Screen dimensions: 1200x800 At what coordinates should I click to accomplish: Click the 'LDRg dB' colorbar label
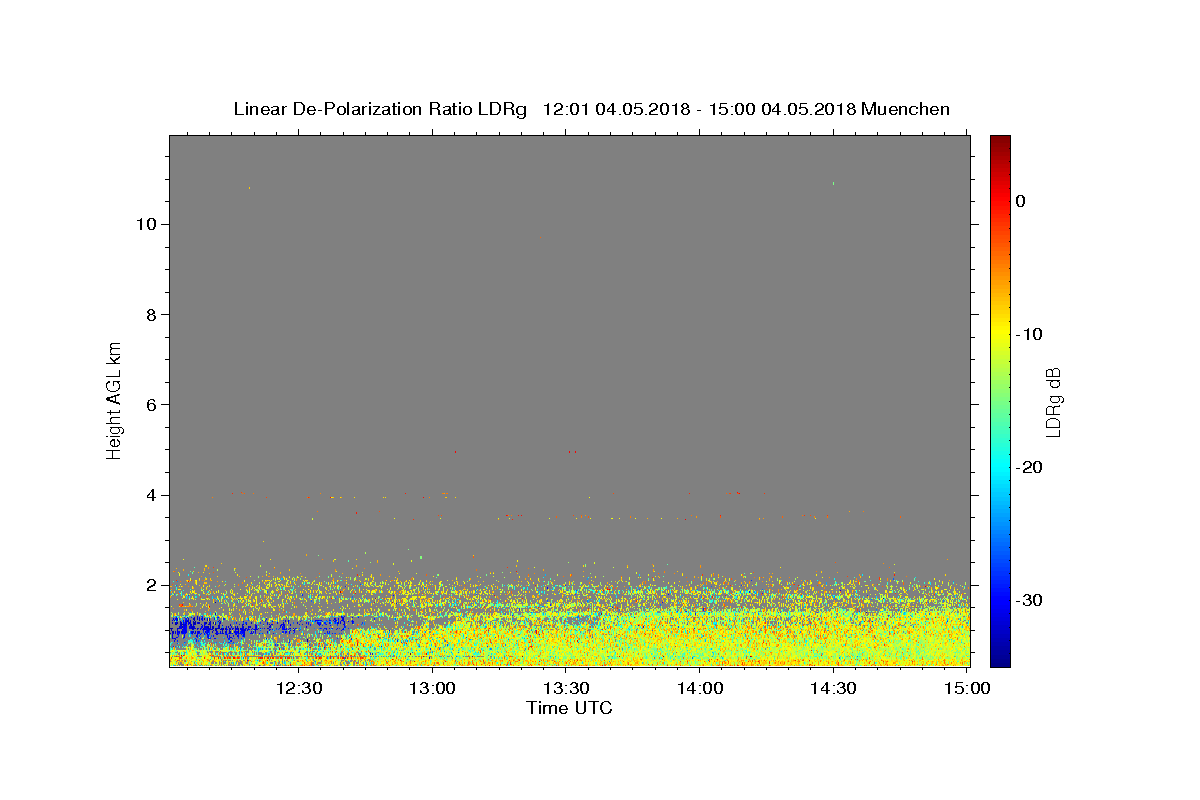coord(1053,401)
